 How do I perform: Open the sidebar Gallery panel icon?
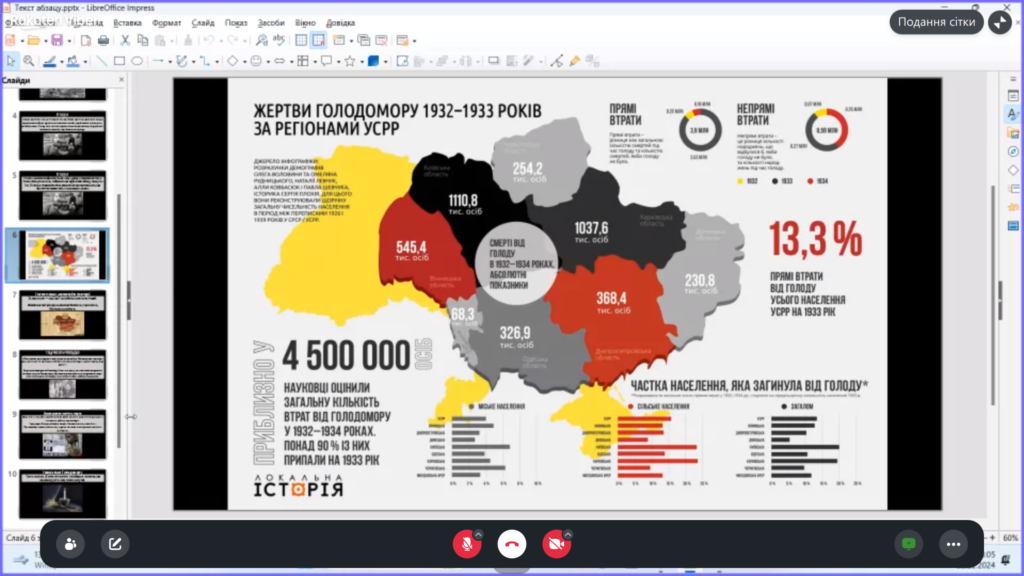pos(1012,133)
